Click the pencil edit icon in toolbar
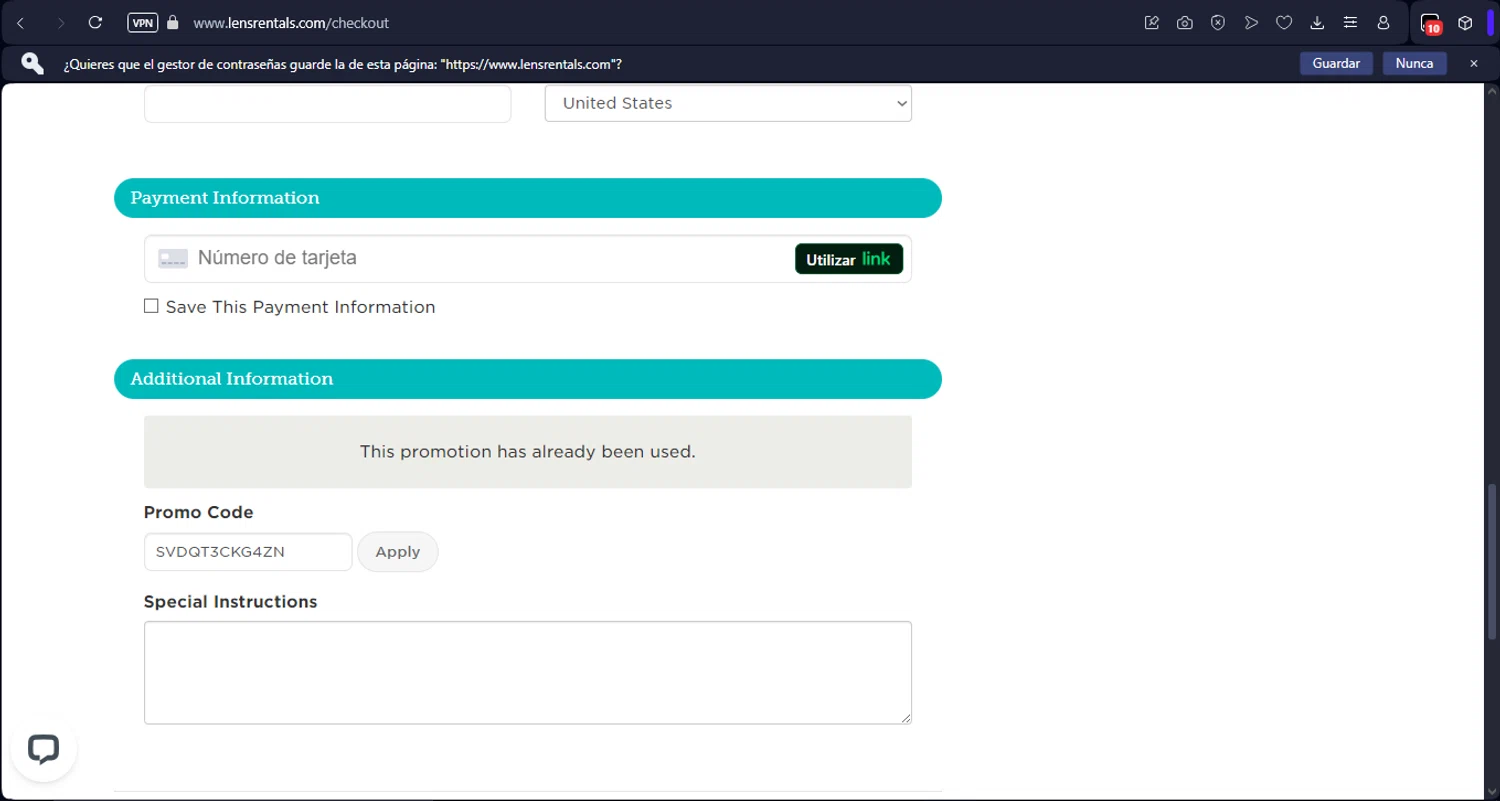This screenshot has width=1500, height=801. click(1151, 23)
